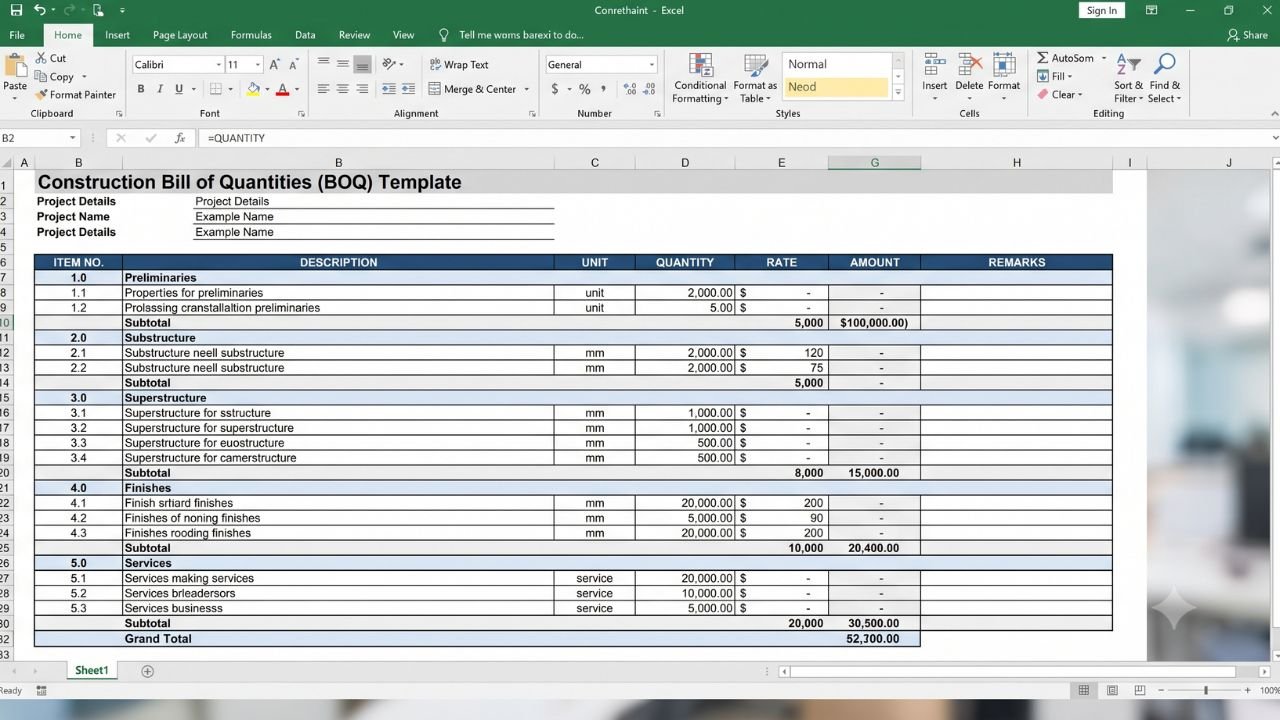Increase the font size
This screenshot has width=1280, height=720.
275,65
